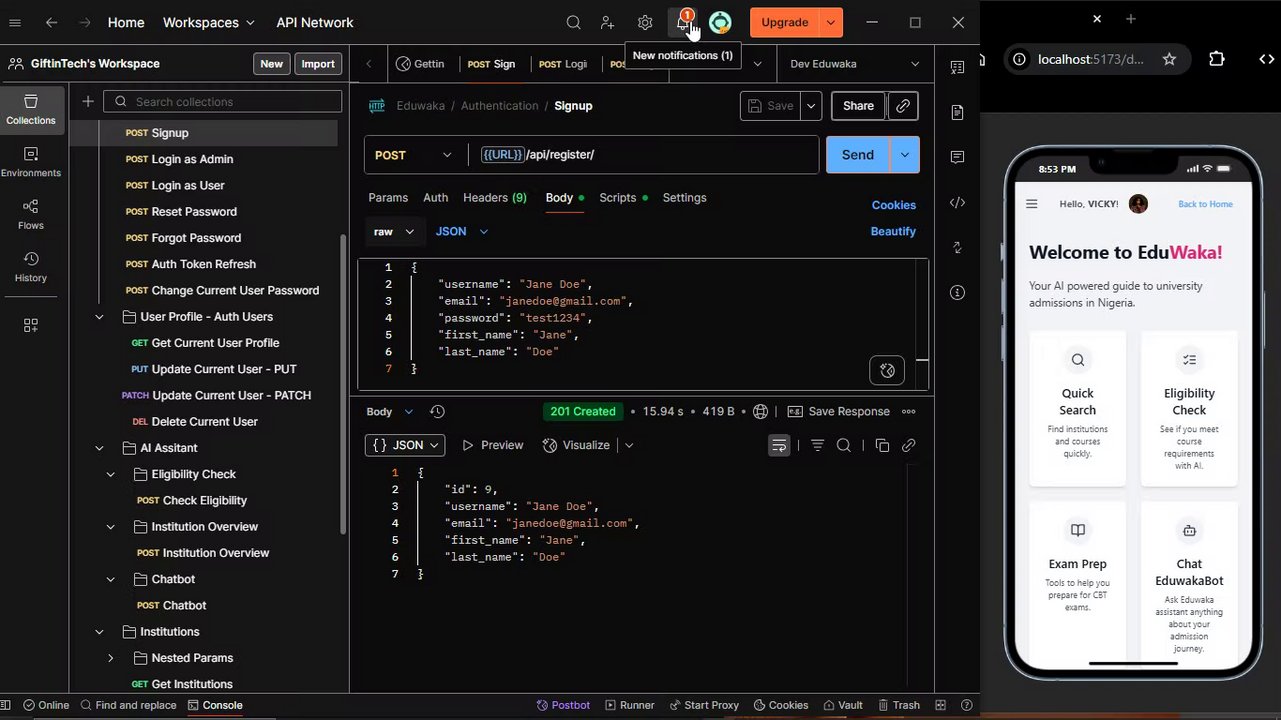
Task: Open the Dev Eduwaka environment dropdown
Action: click(854, 64)
